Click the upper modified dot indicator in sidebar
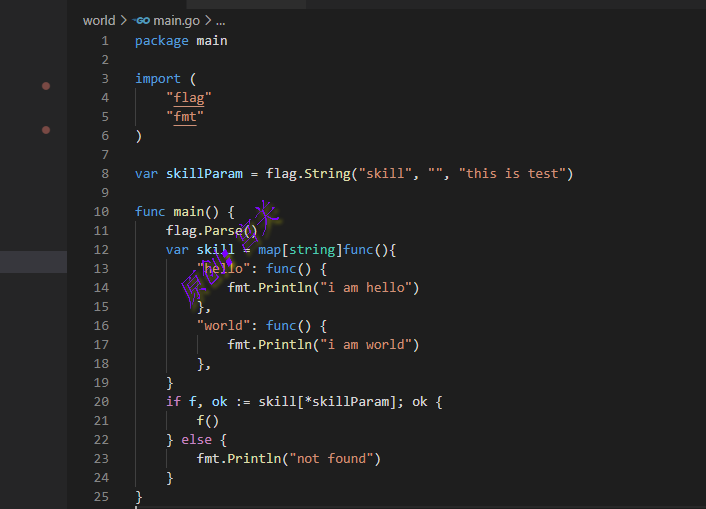This screenshot has width=706, height=509. pos(46,87)
